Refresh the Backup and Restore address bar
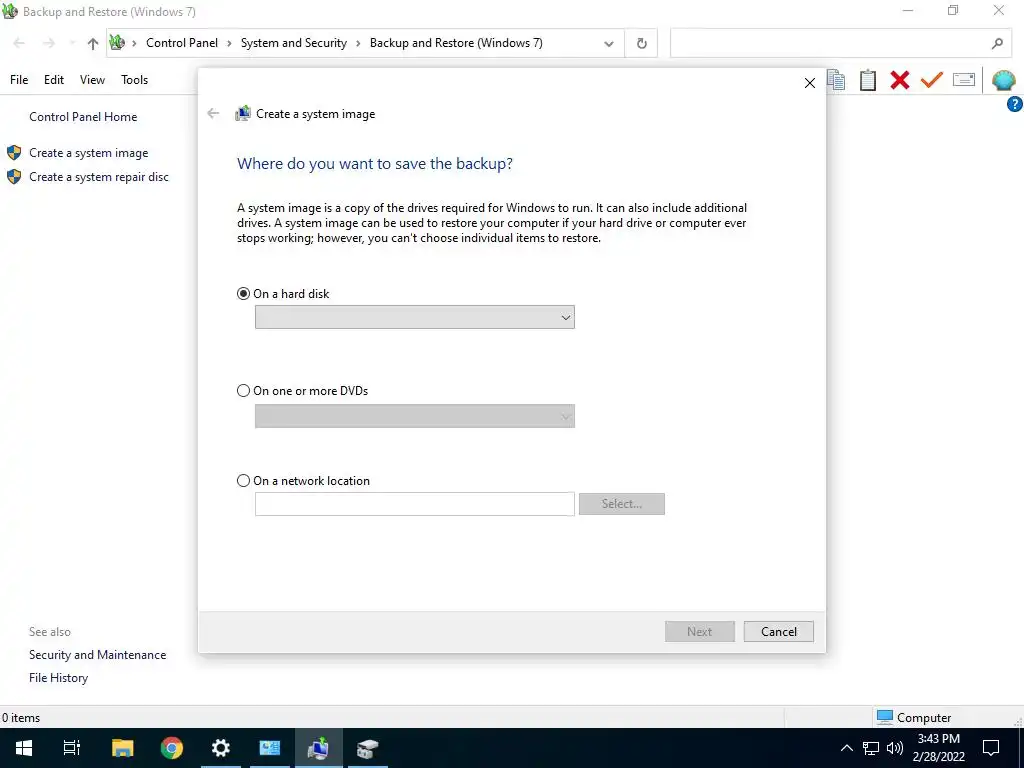This screenshot has height=768, width=1024. (x=641, y=43)
